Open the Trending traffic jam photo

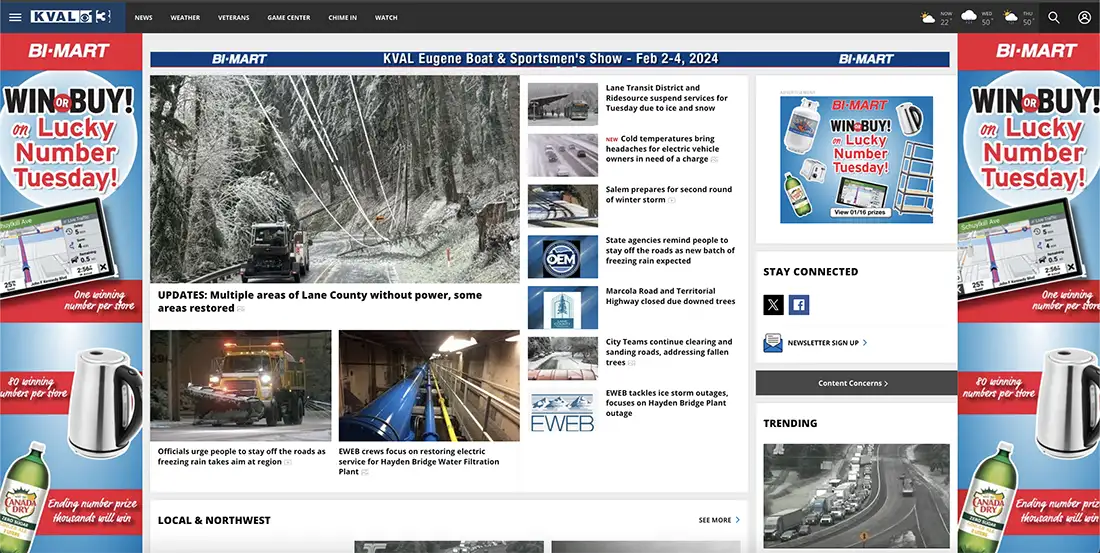click(856, 495)
